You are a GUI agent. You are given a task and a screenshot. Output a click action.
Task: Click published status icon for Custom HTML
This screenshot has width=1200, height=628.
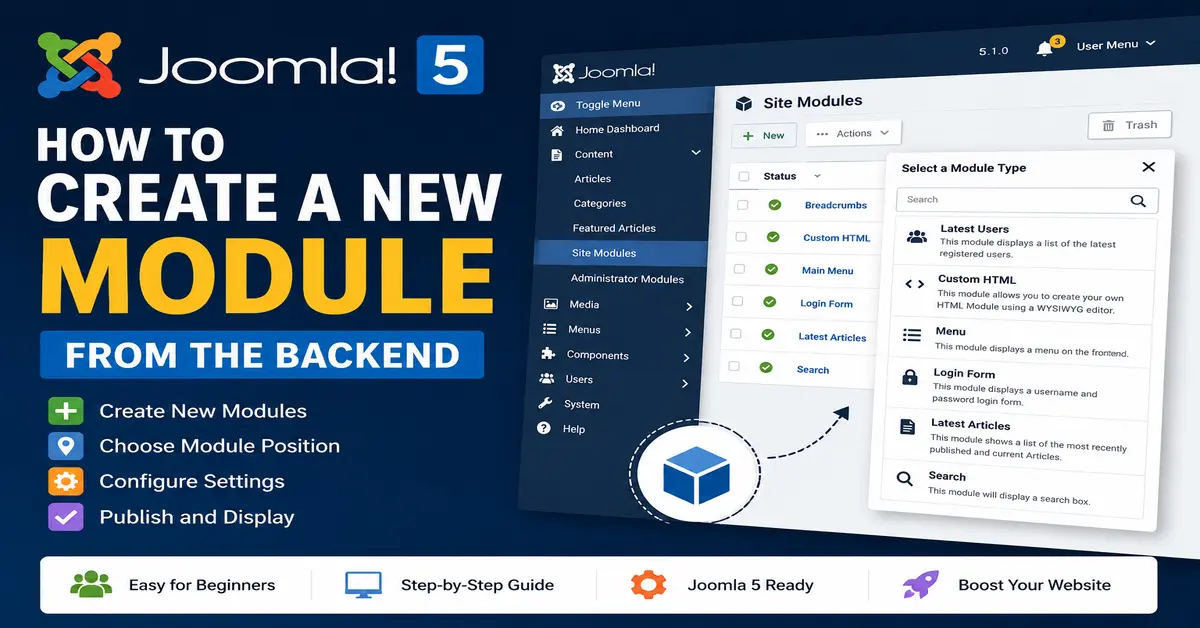[773, 237]
